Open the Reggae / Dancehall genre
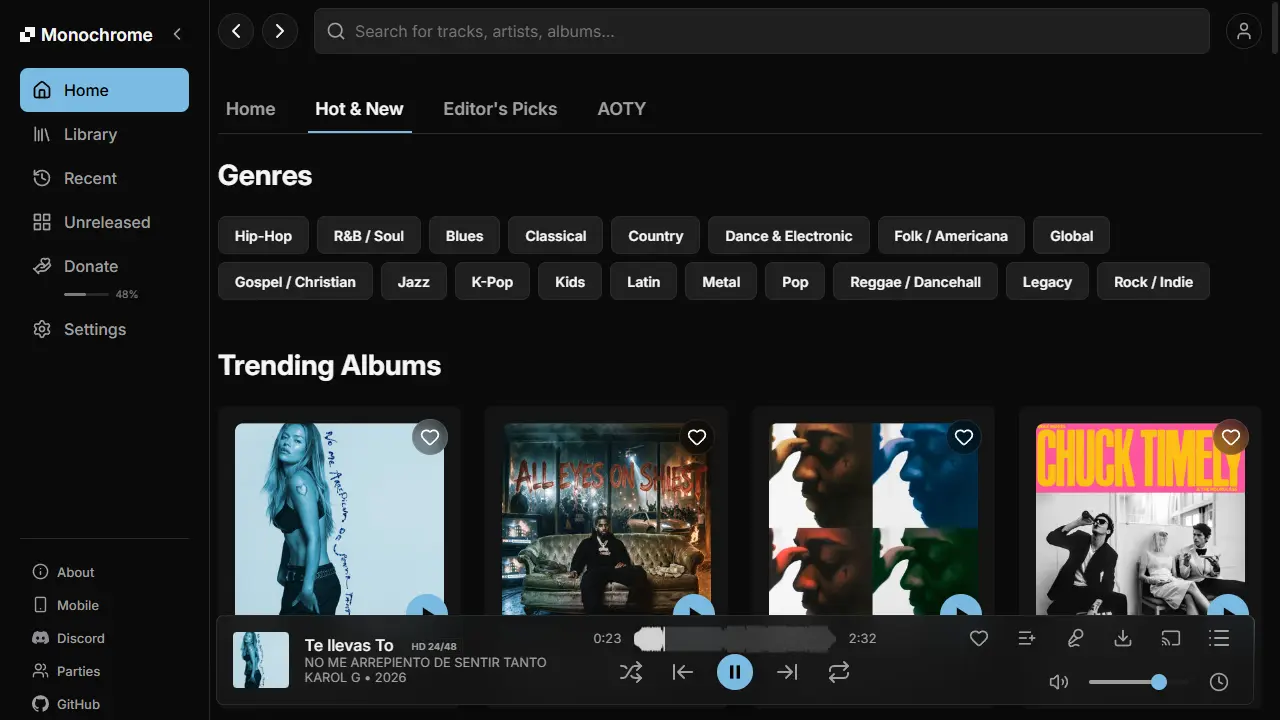Image resolution: width=1280 pixels, height=720 pixels. pyautogui.click(x=916, y=282)
